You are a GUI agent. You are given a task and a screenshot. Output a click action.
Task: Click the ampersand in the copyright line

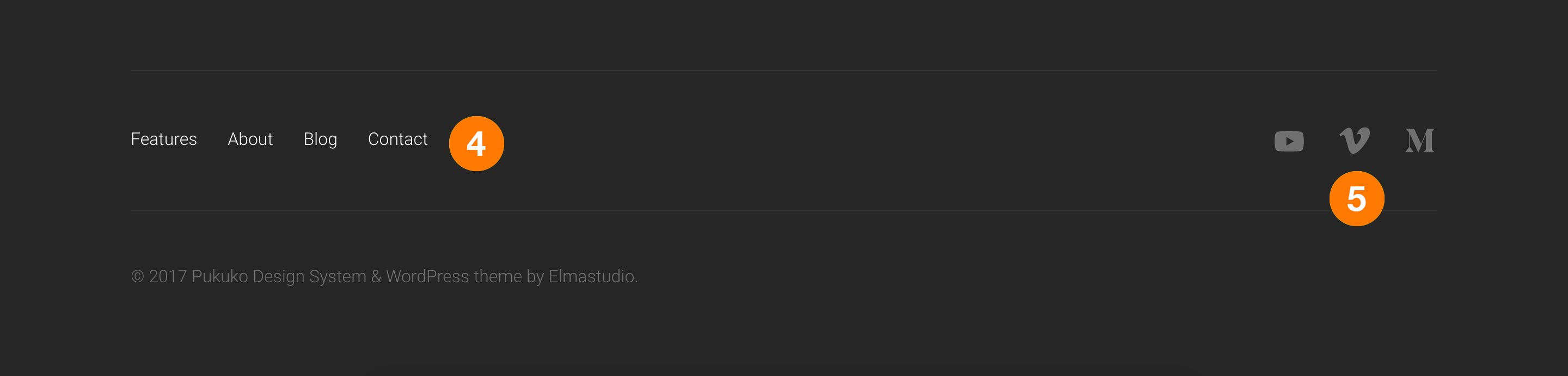[x=376, y=276]
